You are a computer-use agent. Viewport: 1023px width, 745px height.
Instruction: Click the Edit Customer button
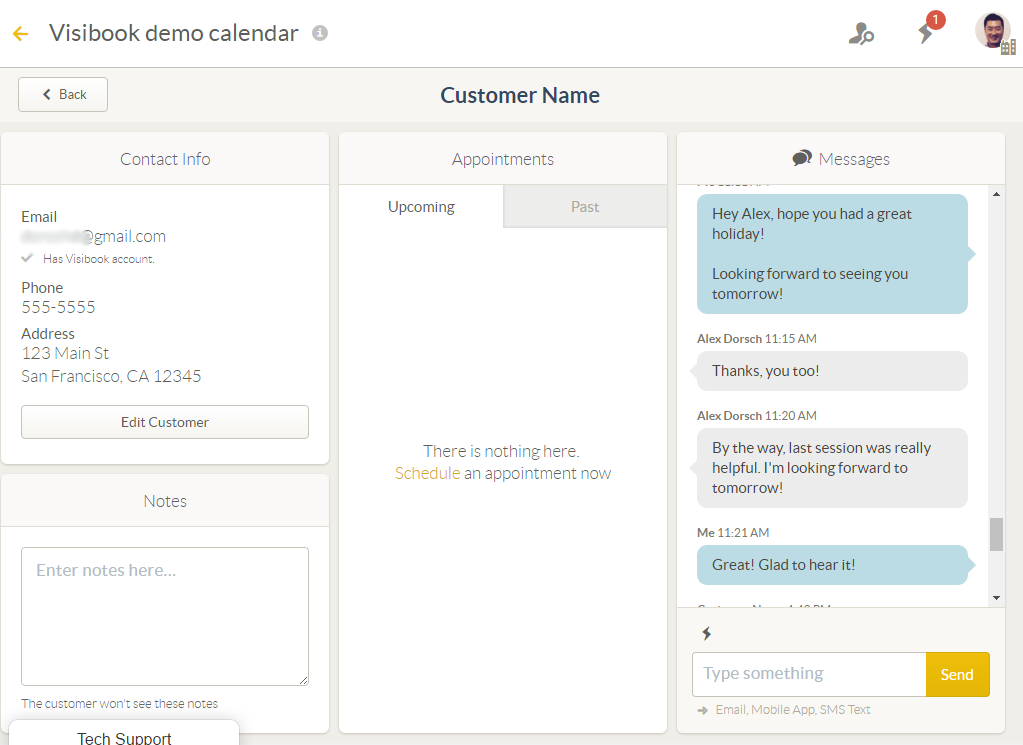(165, 422)
